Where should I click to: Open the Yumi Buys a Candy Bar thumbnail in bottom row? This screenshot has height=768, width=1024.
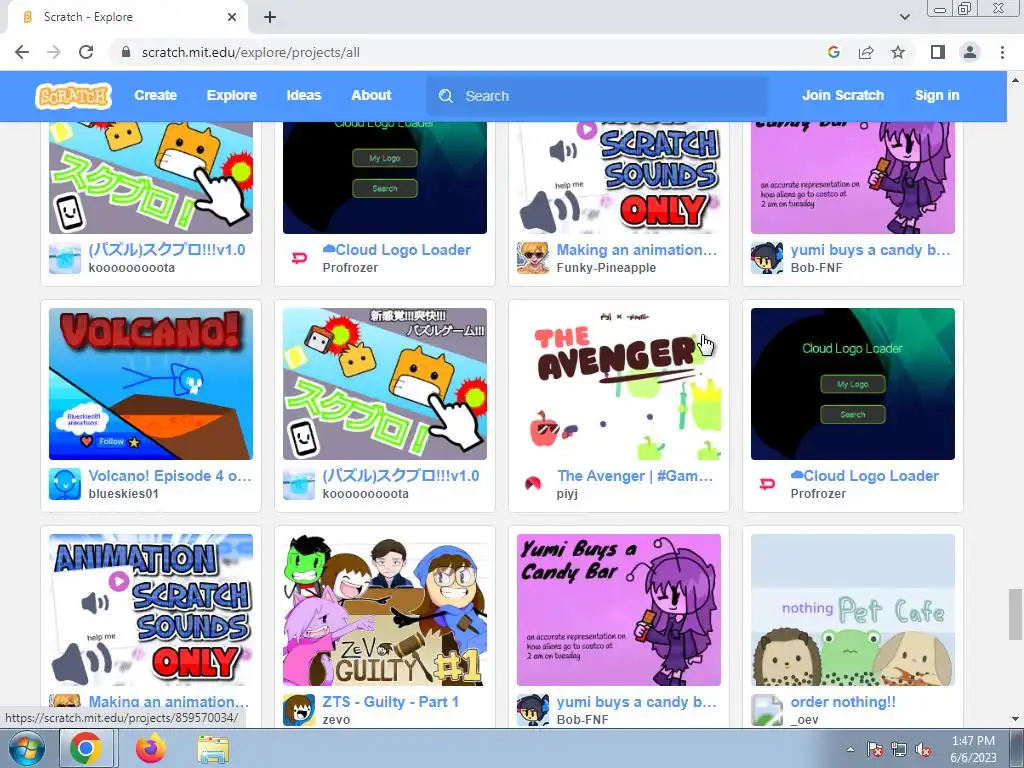coord(618,610)
